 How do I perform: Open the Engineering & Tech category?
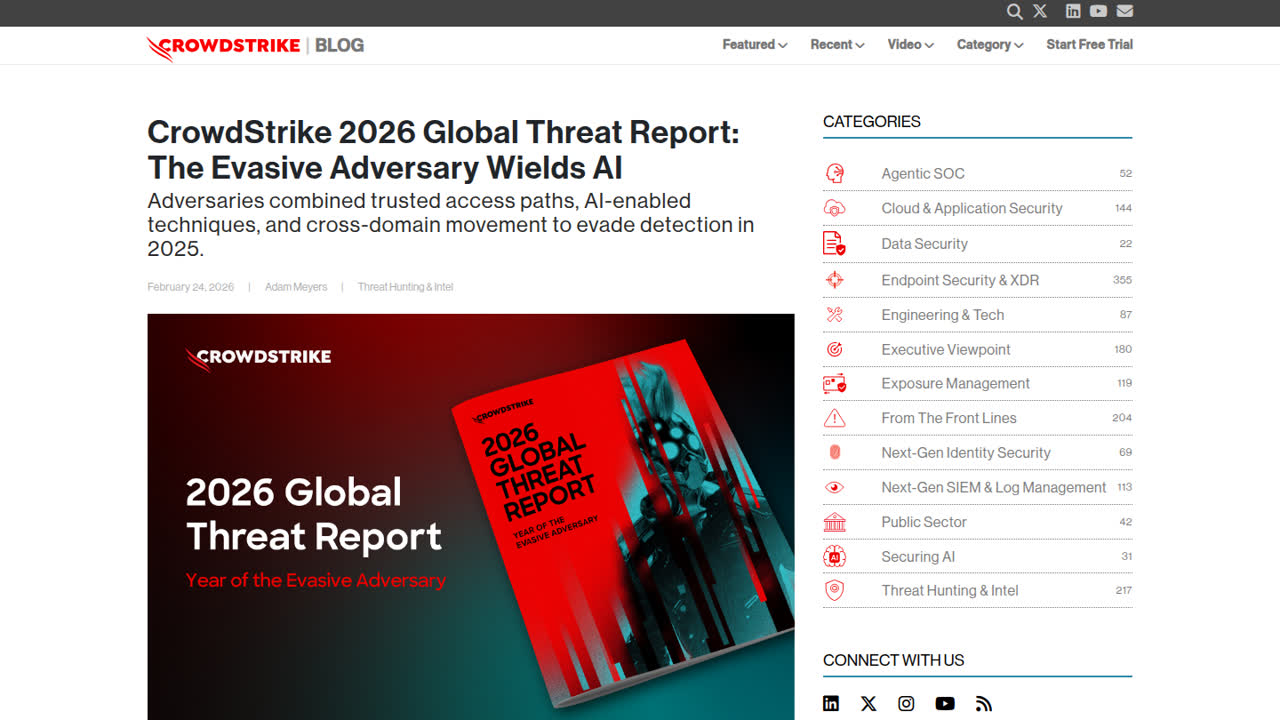pyautogui.click(x=942, y=315)
